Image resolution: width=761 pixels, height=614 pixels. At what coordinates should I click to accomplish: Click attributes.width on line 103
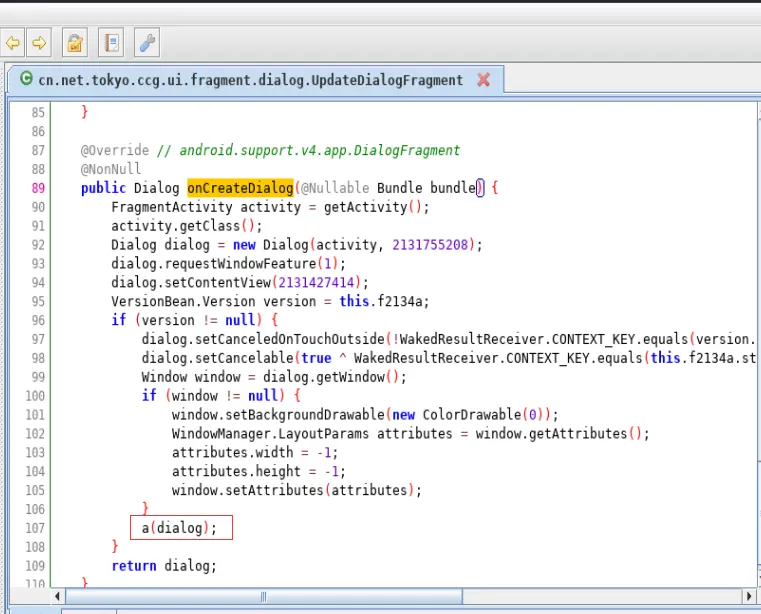[232, 452]
